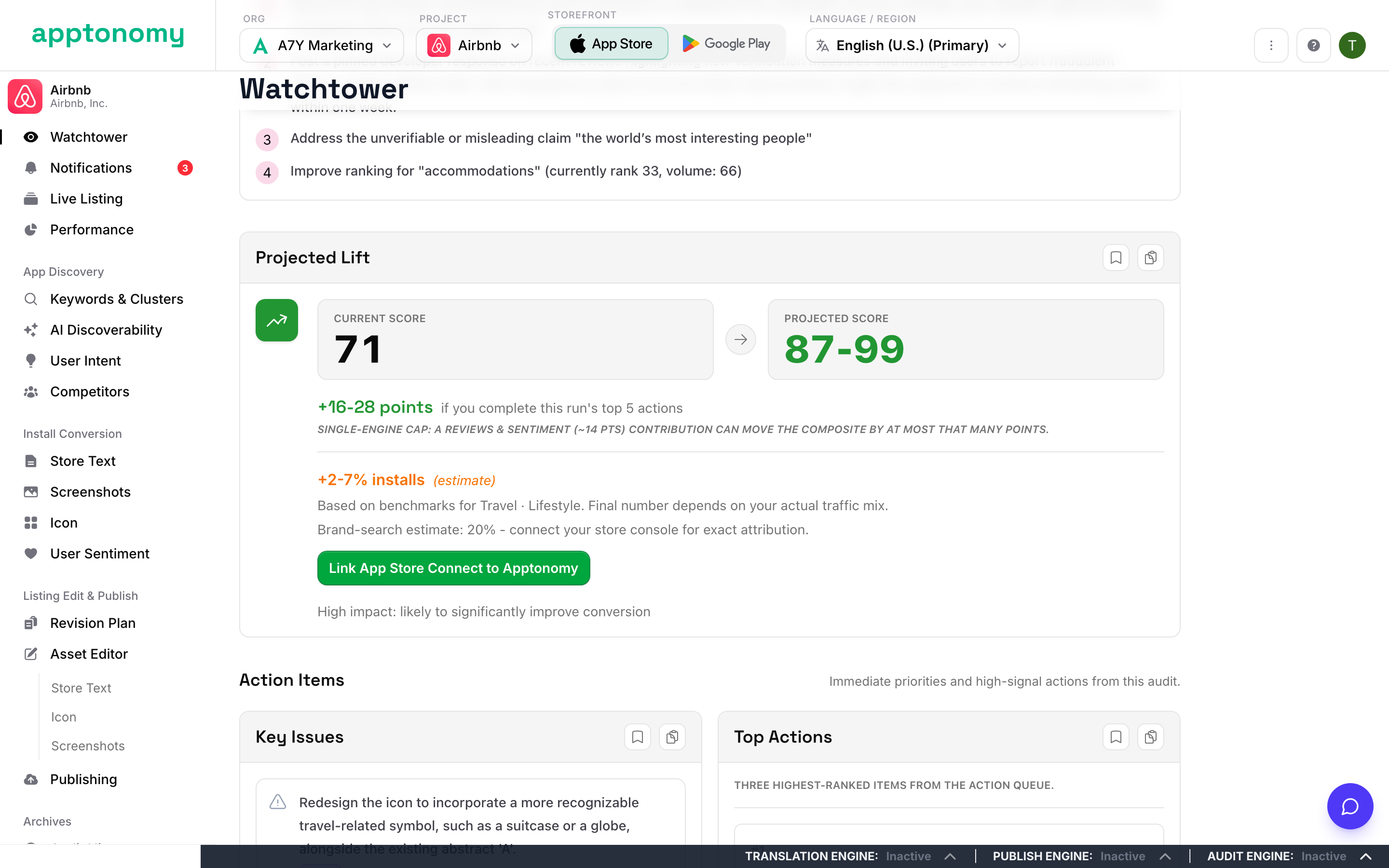Viewport: 1389px width, 868px height.
Task: Click the notifications badge showing 3
Action: pyautogui.click(x=185, y=168)
